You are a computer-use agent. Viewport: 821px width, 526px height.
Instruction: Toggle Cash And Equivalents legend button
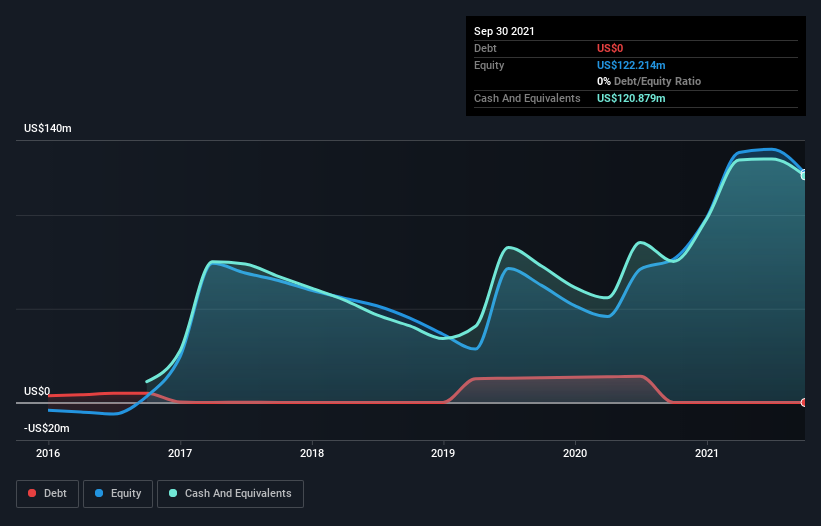click(230, 494)
